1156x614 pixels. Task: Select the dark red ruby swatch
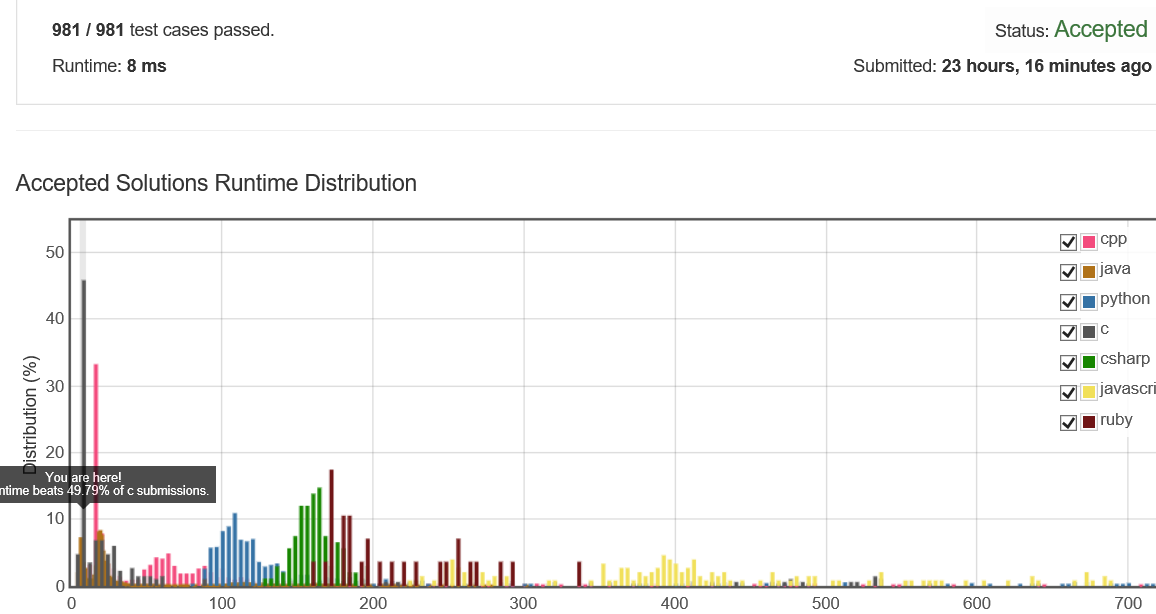click(1089, 422)
